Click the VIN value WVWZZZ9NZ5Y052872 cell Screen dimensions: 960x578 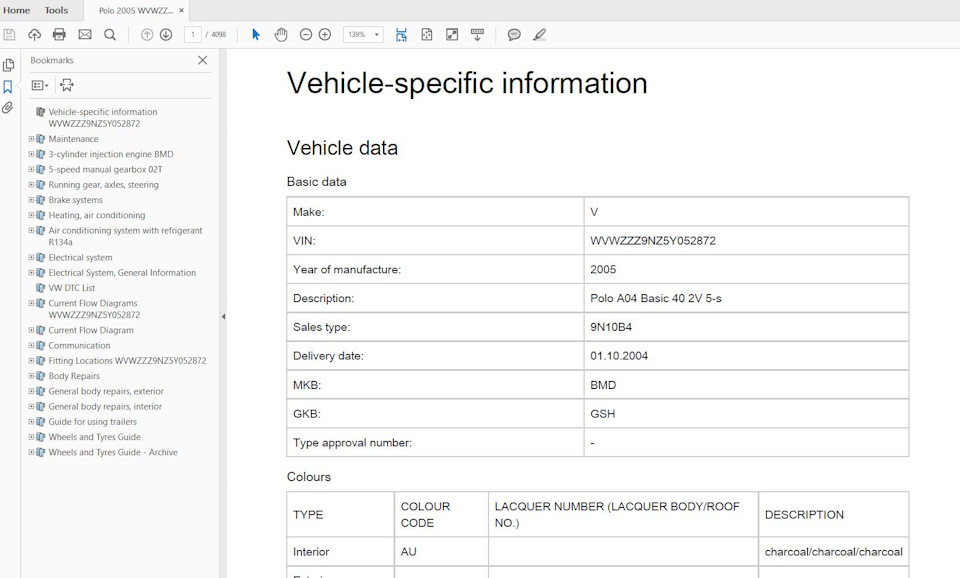[746, 241]
